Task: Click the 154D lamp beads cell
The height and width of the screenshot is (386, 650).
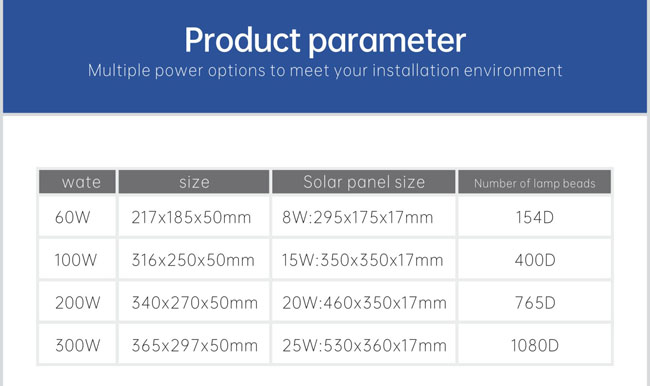Action: (534, 216)
